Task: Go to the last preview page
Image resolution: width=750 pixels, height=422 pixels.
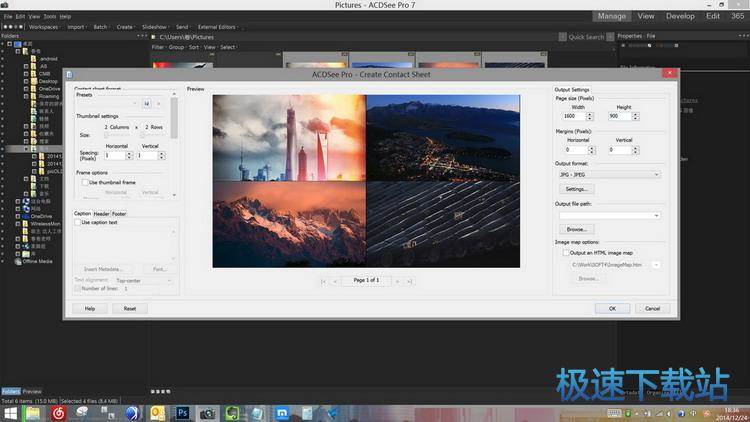Action: click(409, 281)
